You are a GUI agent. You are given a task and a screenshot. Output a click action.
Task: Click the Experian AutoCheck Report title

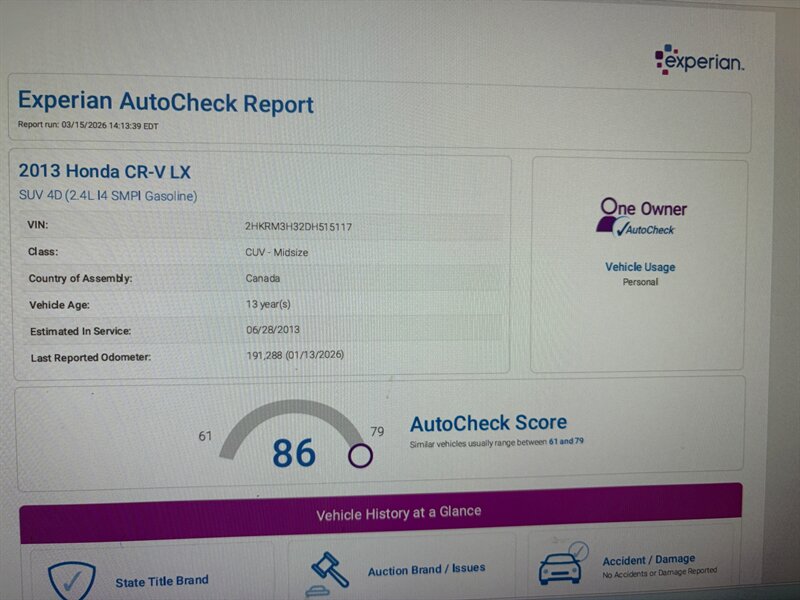pos(166,103)
